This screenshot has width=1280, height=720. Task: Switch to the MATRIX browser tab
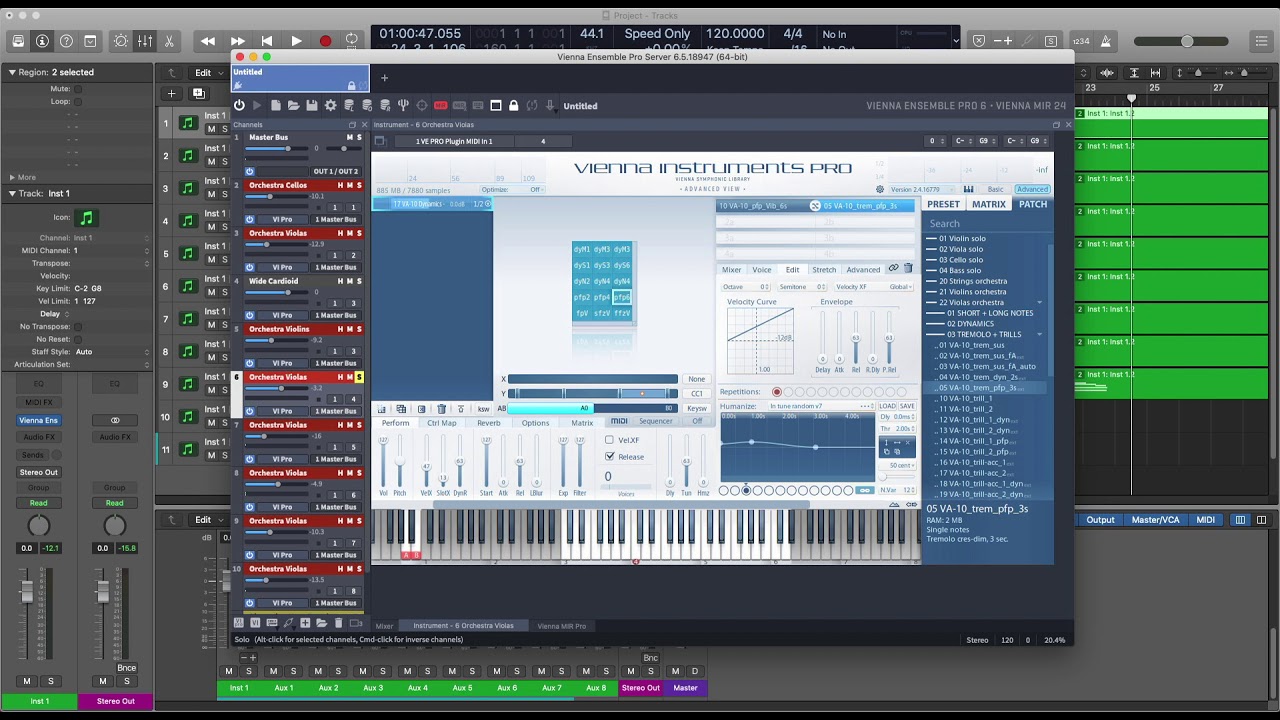click(x=988, y=204)
